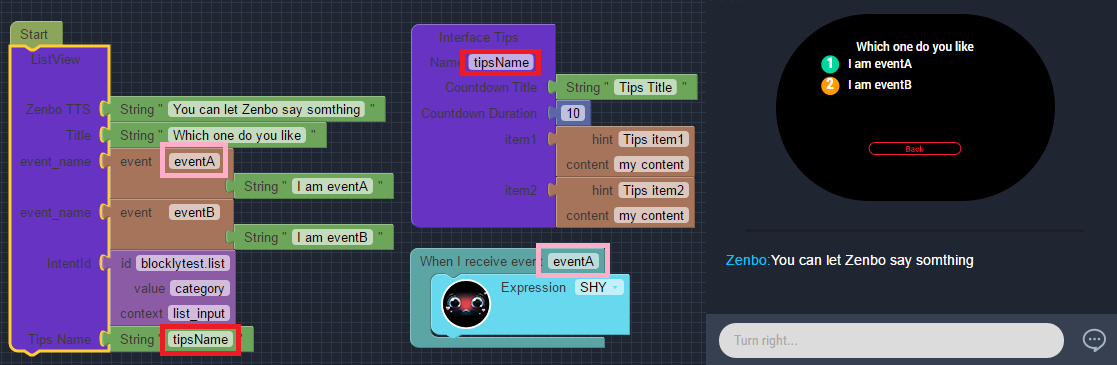Viewport: 1117px width, 365px height.
Task: Click the chat speech bubble icon
Action: (x=1093, y=340)
